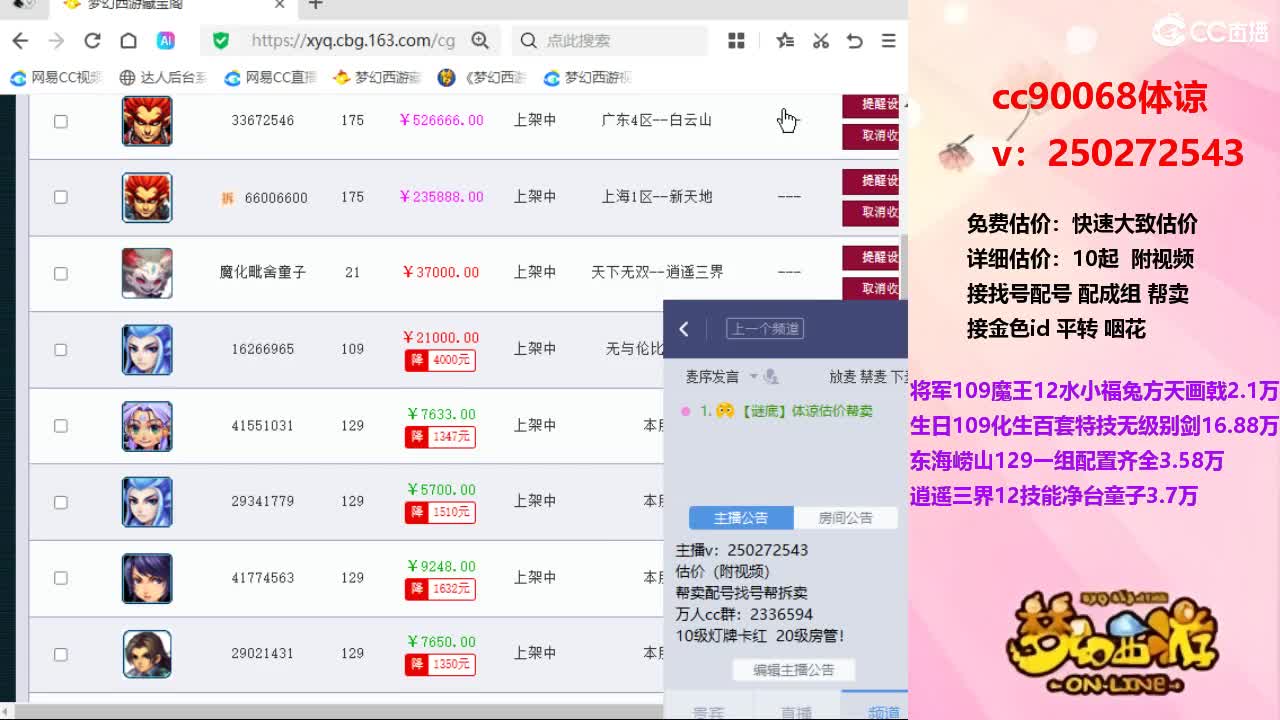Click the 编辑主播公告 button
Screen dimensions: 1280x720
tap(793, 670)
